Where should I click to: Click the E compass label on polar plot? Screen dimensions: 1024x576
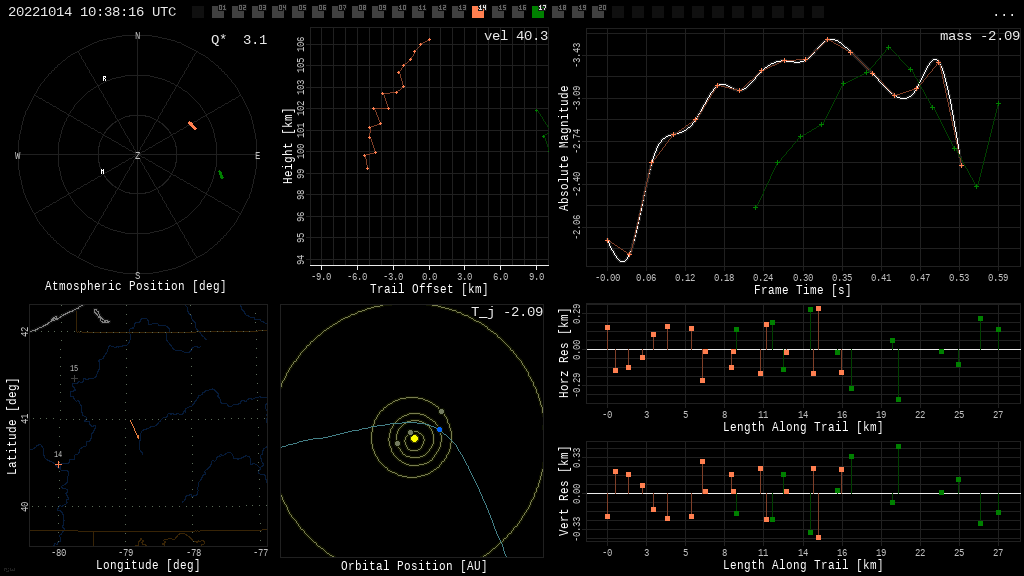tap(257, 155)
